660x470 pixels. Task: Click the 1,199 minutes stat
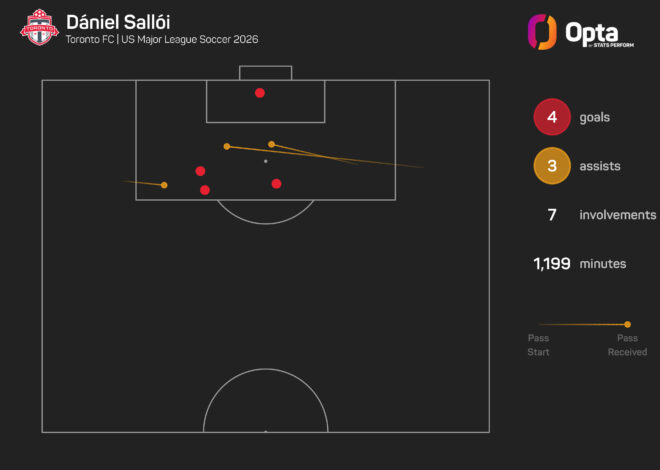(x=580, y=264)
